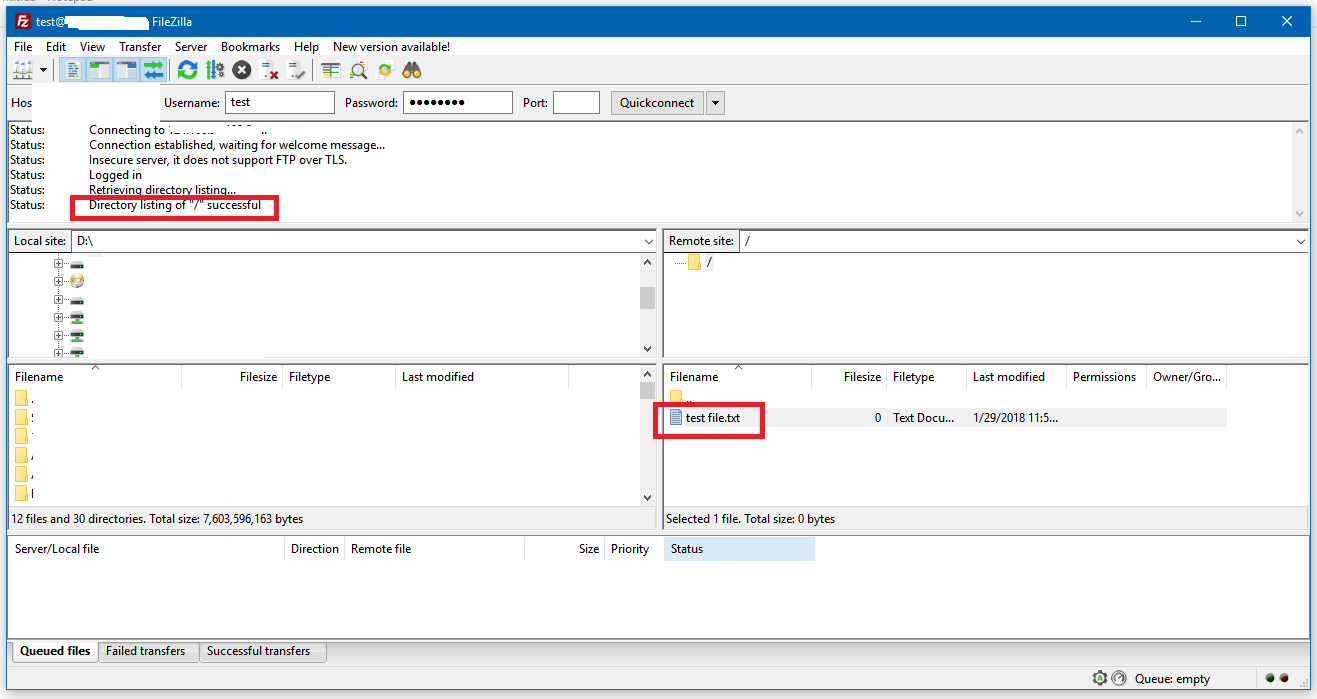Click the New version available! menu item
1317x699 pixels.
[391, 47]
